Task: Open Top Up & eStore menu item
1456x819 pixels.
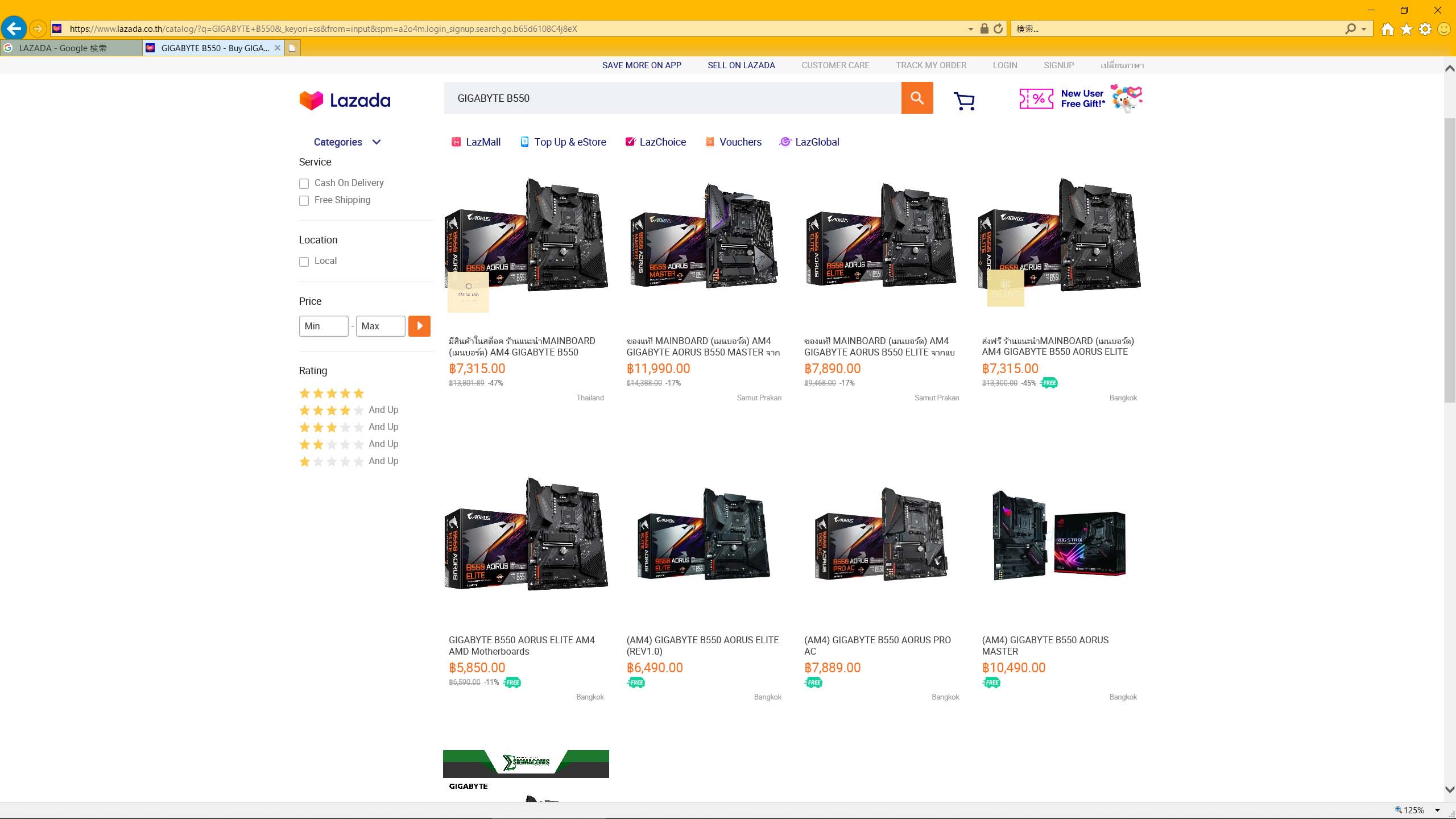Action: [x=563, y=142]
